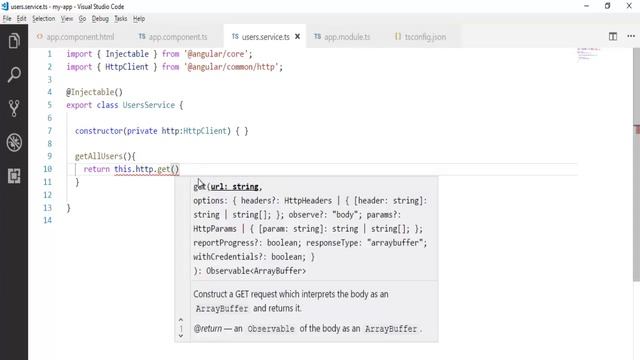This screenshot has width=640, height=360.
Task: Split the editor with the split icon
Action: (613, 36)
